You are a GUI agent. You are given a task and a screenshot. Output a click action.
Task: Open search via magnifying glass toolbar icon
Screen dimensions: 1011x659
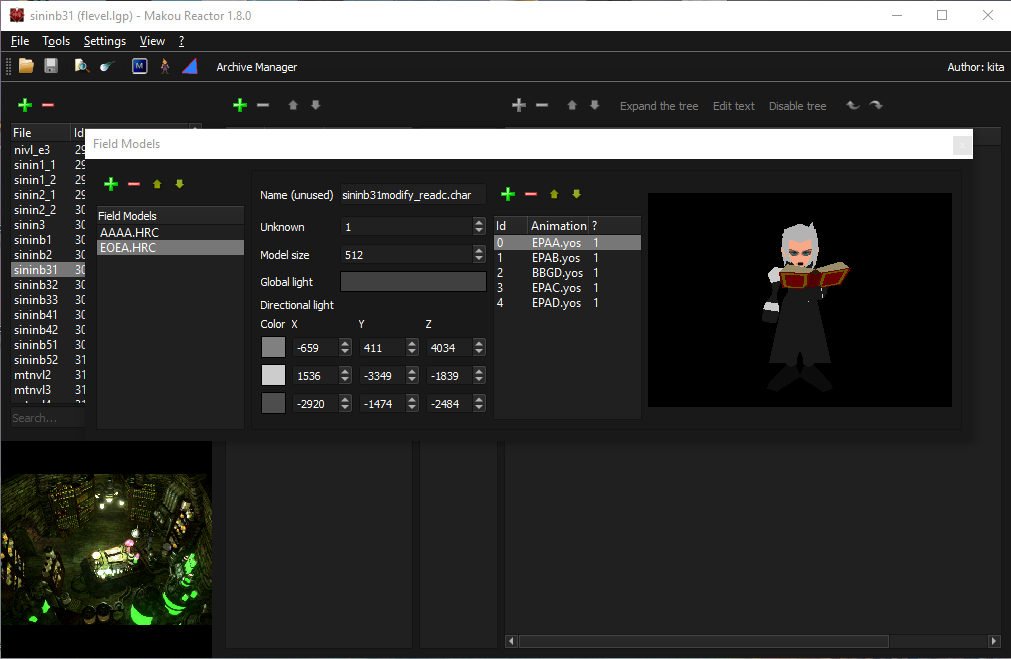pyautogui.click(x=81, y=66)
